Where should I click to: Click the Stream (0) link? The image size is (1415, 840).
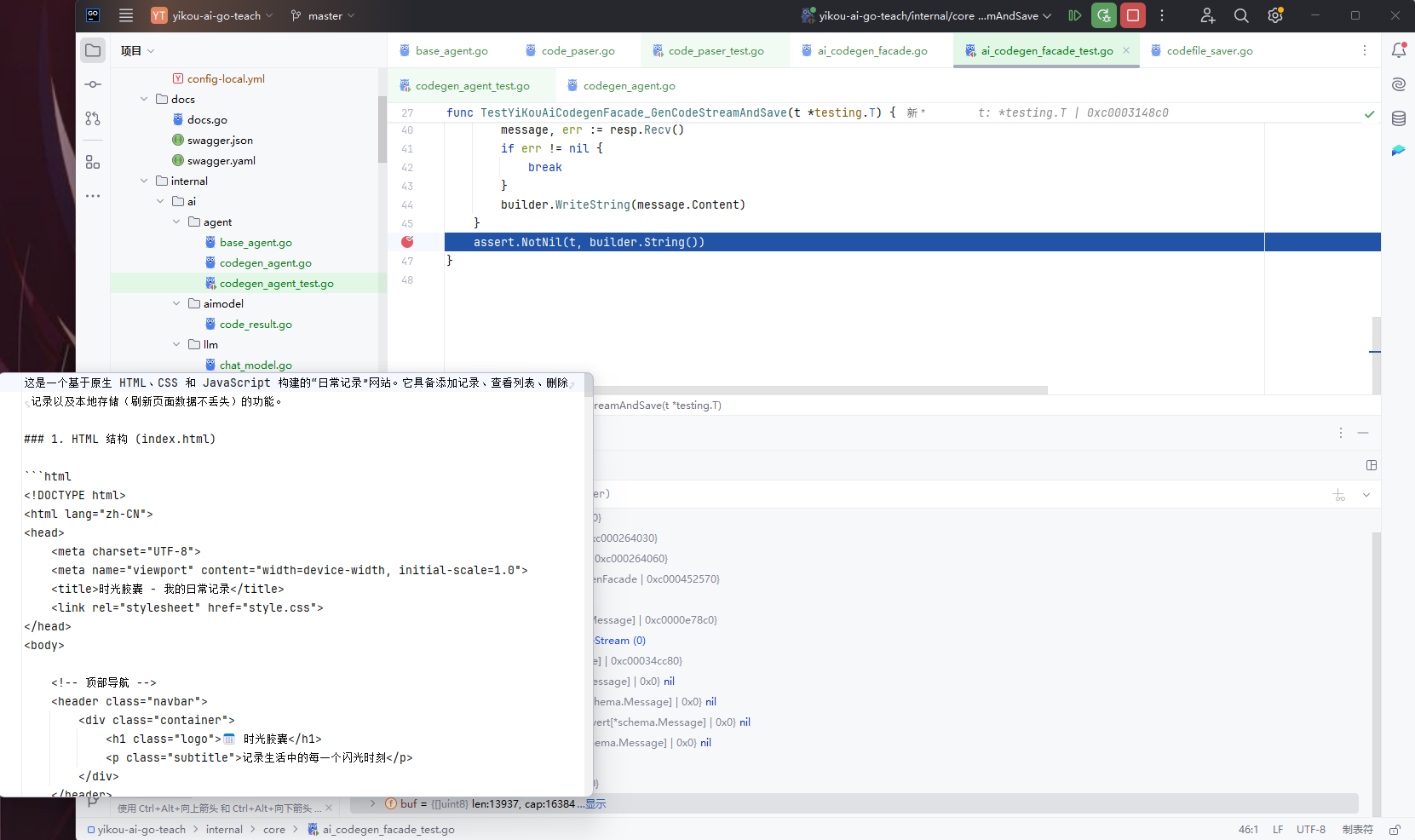[x=620, y=641]
